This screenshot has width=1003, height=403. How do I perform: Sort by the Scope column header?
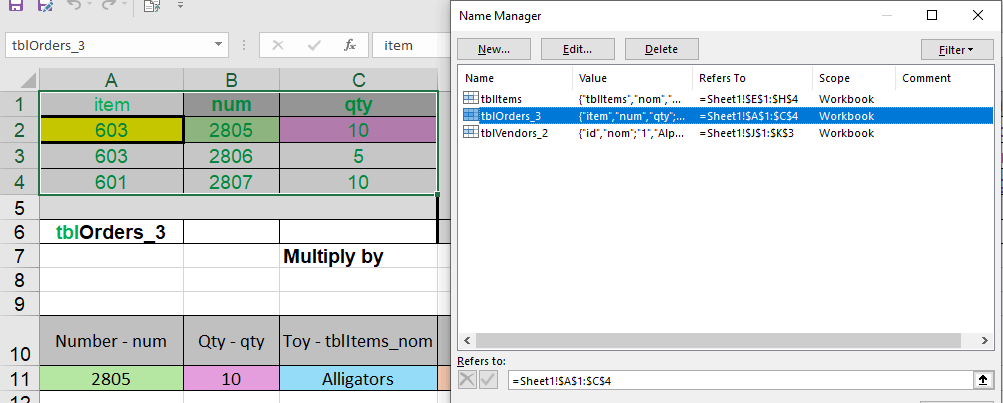853,78
